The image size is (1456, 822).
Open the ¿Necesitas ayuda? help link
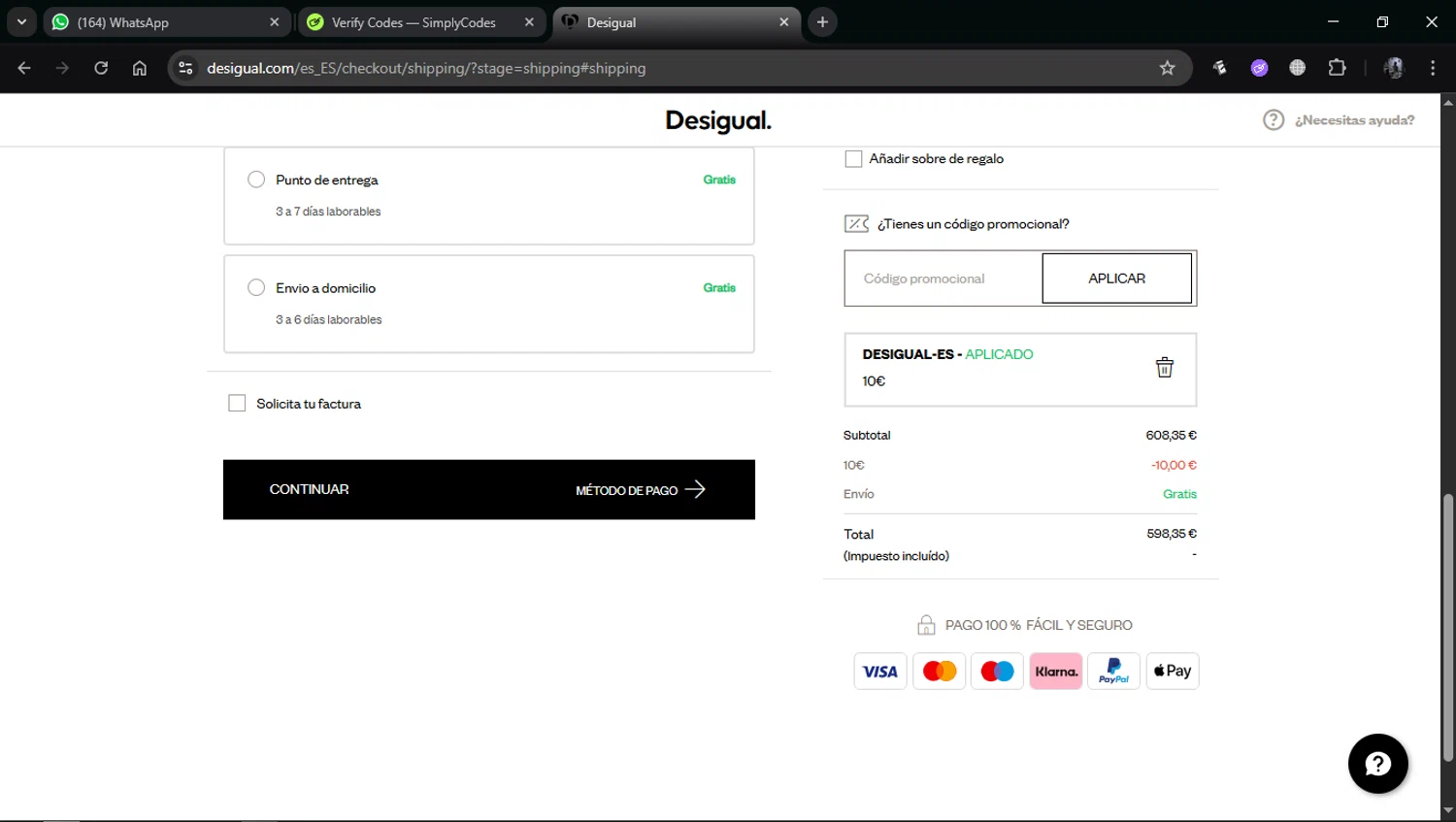click(x=1354, y=120)
